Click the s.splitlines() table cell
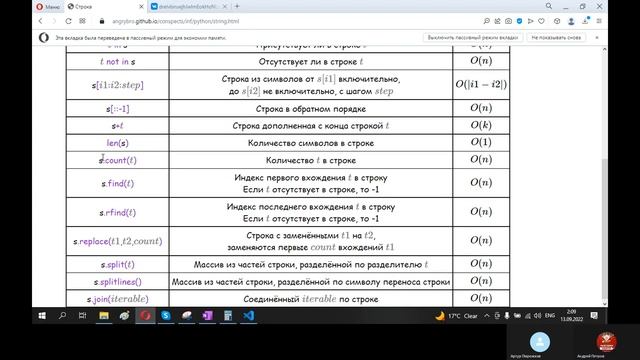Image resolution: width=640 pixels, height=360 pixels. click(x=118, y=282)
